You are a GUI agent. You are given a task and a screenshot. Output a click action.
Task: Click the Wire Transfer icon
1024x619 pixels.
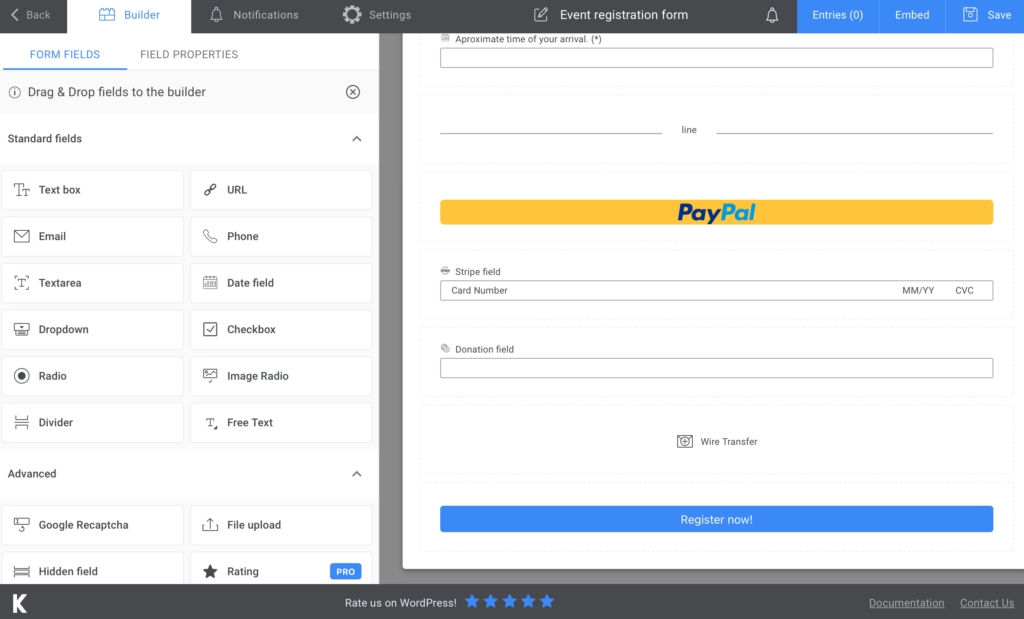684,441
